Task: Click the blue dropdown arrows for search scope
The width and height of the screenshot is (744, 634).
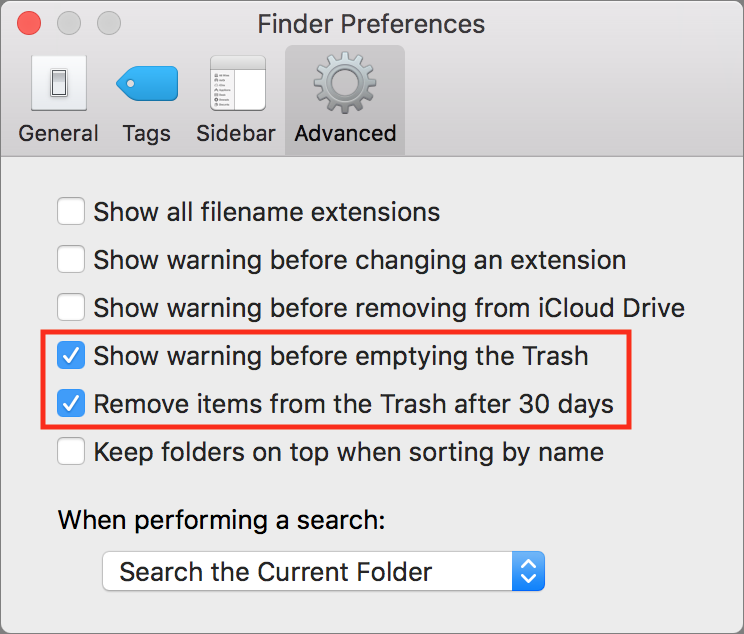Action: 529,571
